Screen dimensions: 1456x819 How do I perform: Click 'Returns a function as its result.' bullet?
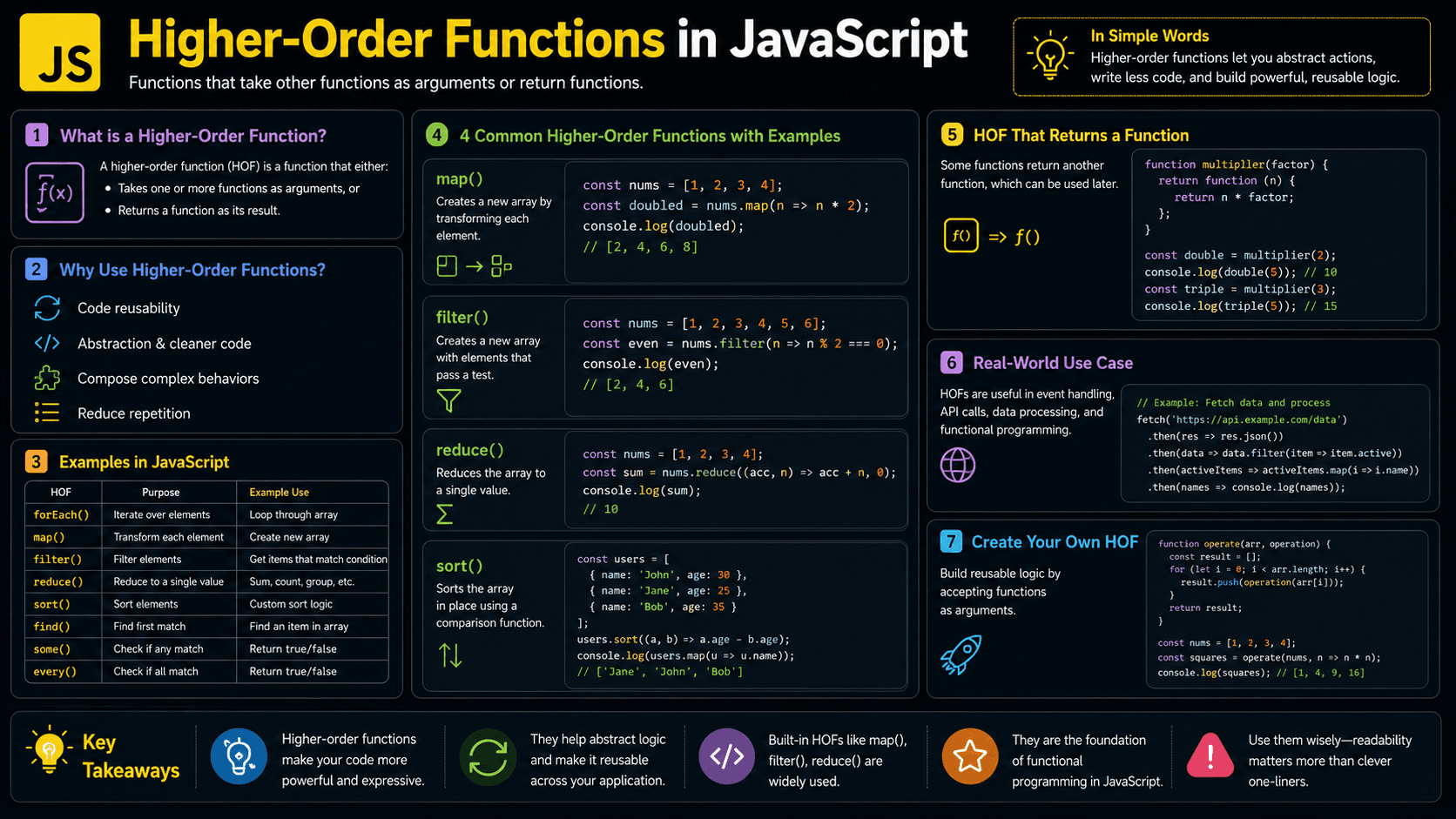(x=199, y=211)
